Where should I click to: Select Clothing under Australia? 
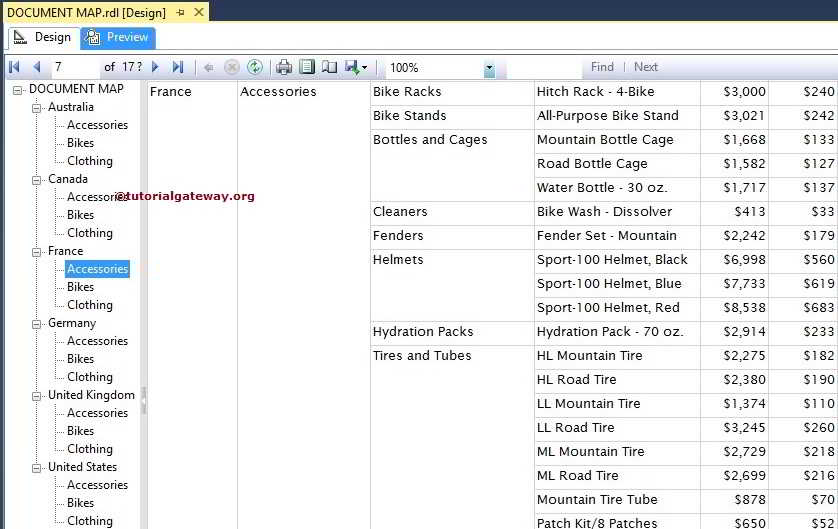tap(90, 161)
